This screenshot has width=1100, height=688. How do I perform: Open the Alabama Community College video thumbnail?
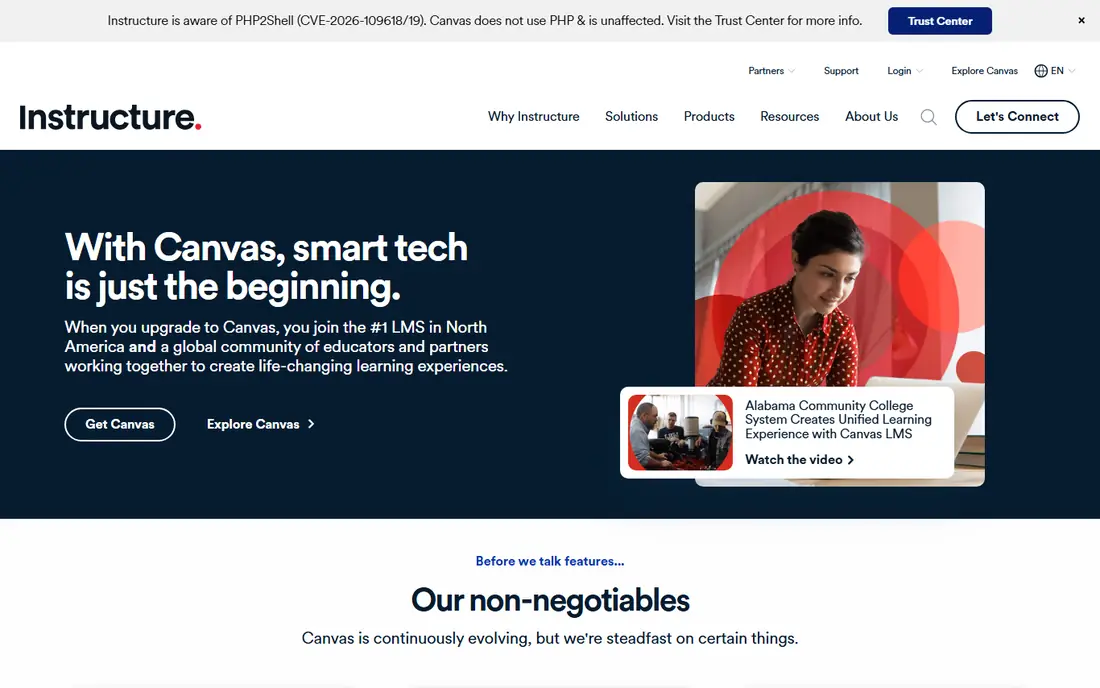(x=680, y=432)
